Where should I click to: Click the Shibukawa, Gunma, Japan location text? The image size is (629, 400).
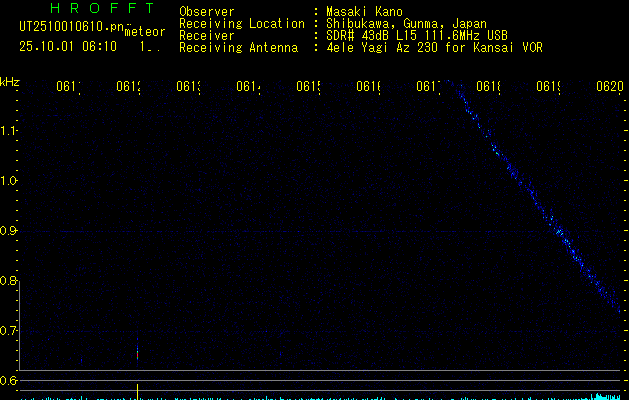(406, 23)
